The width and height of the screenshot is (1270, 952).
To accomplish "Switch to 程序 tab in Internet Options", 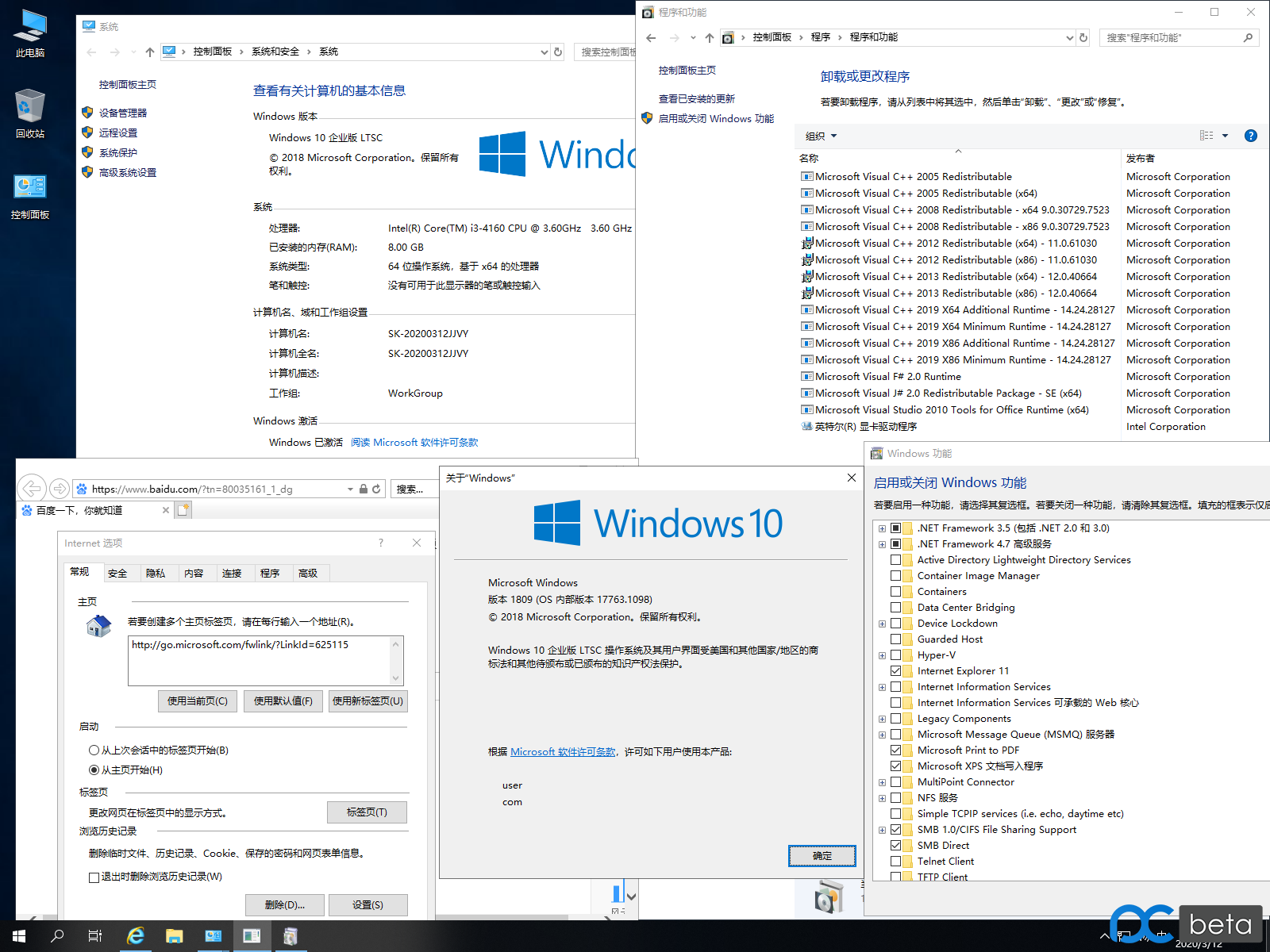I will (x=270, y=573).
